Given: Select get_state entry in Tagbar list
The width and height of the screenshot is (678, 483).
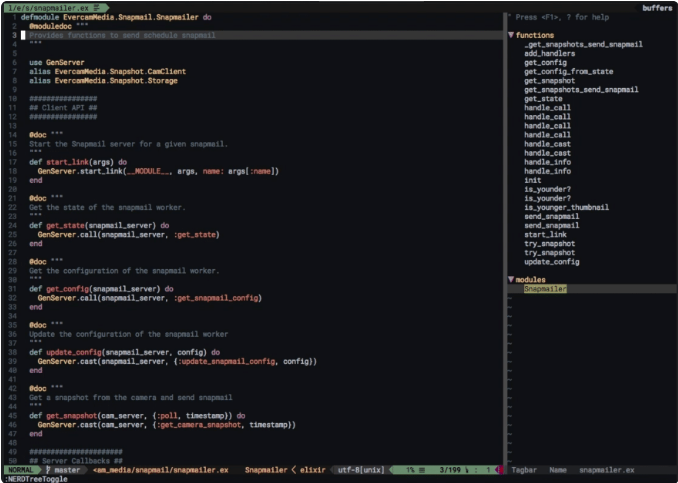Looking at the screenshot, I should [543, 99].
